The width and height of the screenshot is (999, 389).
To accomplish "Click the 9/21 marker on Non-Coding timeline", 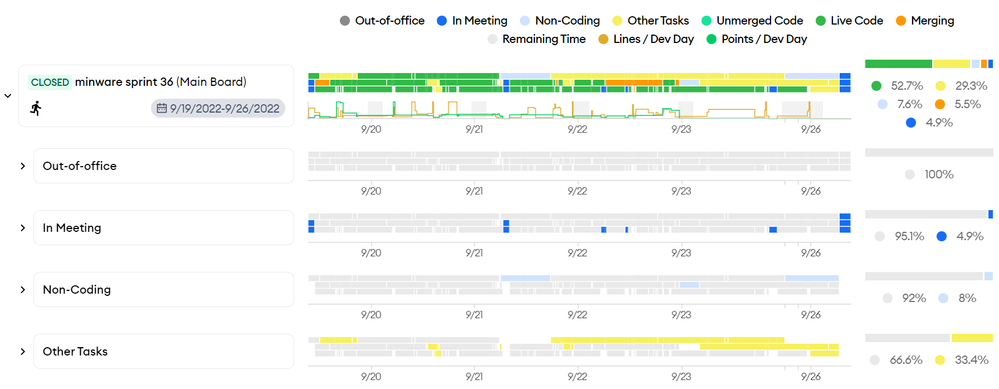I will click(473, 315).
